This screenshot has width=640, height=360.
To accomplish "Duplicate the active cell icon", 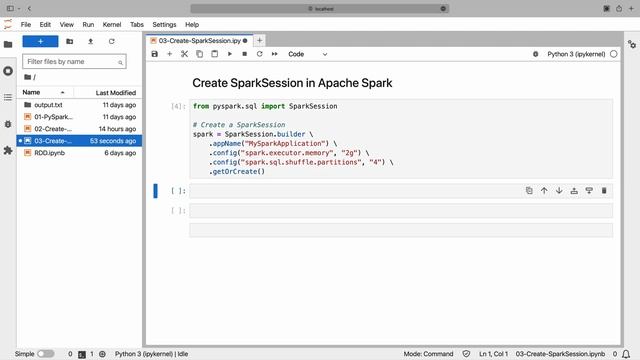I will 529,191.
